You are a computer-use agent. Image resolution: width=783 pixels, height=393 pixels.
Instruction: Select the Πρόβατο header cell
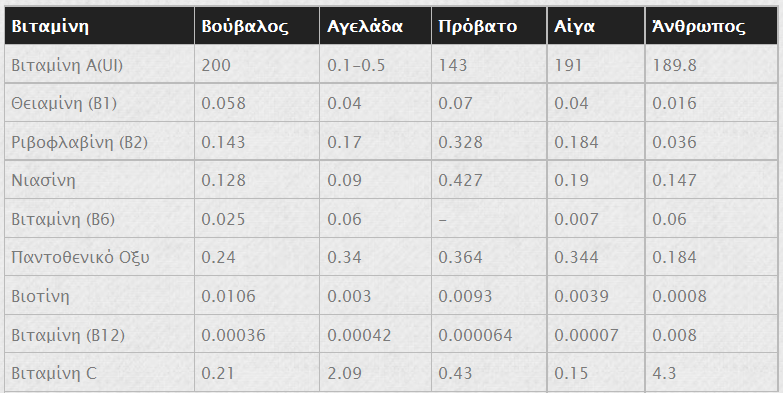click(489, 25)
